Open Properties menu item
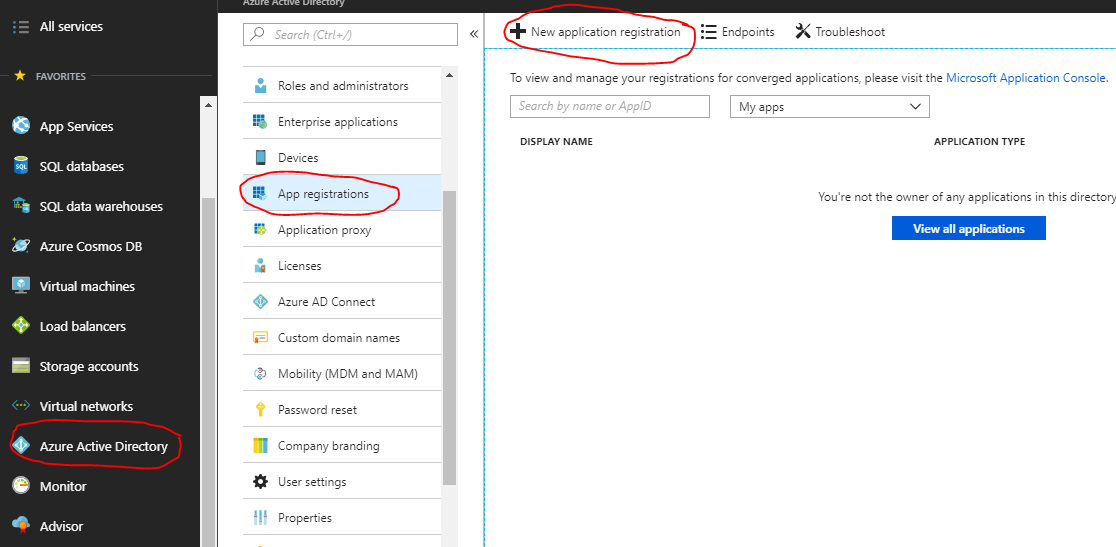 pyautogui.click(x=342, y=518)
